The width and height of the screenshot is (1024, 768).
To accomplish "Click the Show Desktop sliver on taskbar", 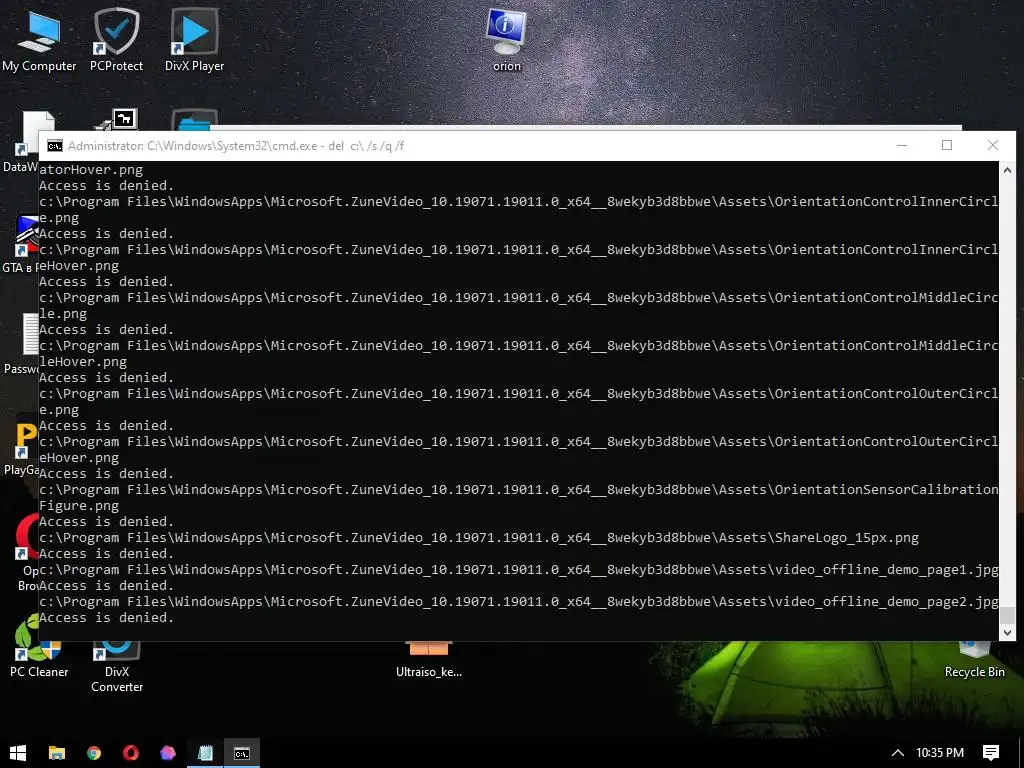I will [x=1021, y=753].
